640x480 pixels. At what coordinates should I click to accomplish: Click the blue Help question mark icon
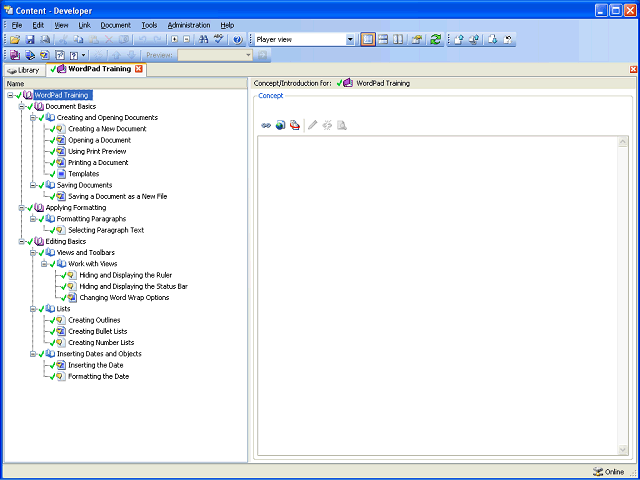[x=238, y=40]
